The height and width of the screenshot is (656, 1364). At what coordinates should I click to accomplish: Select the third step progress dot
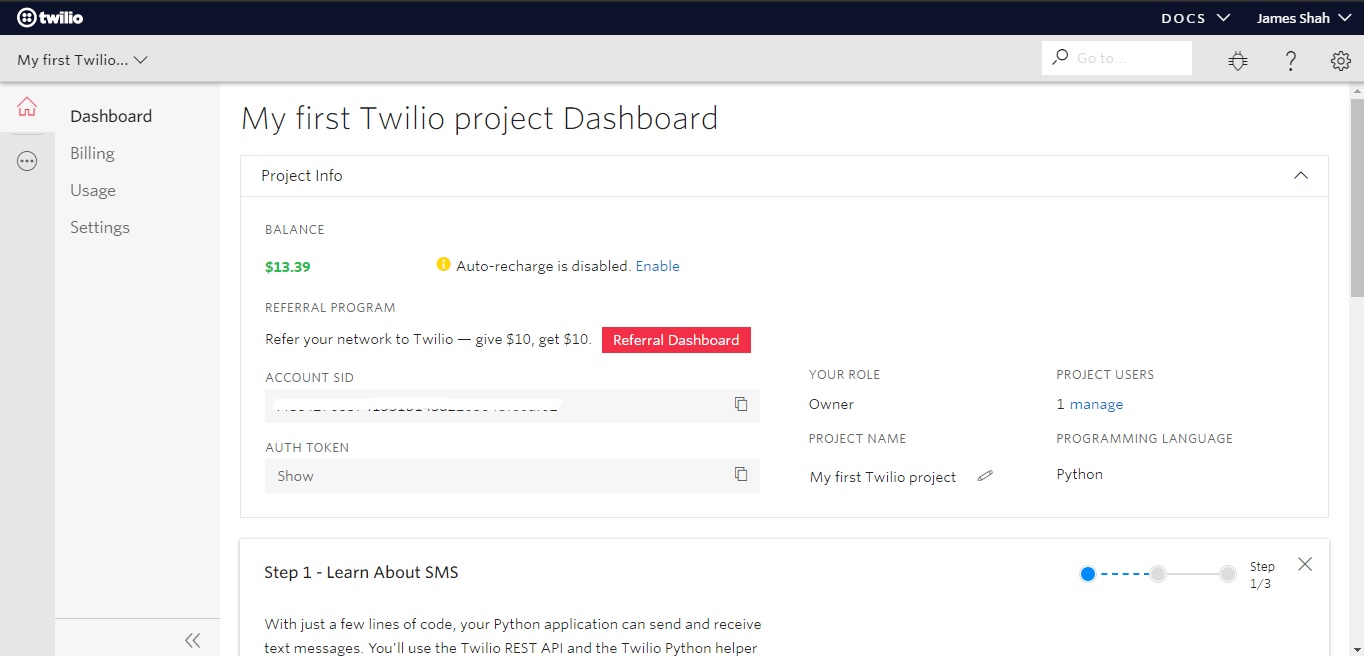pos(1228,574)
